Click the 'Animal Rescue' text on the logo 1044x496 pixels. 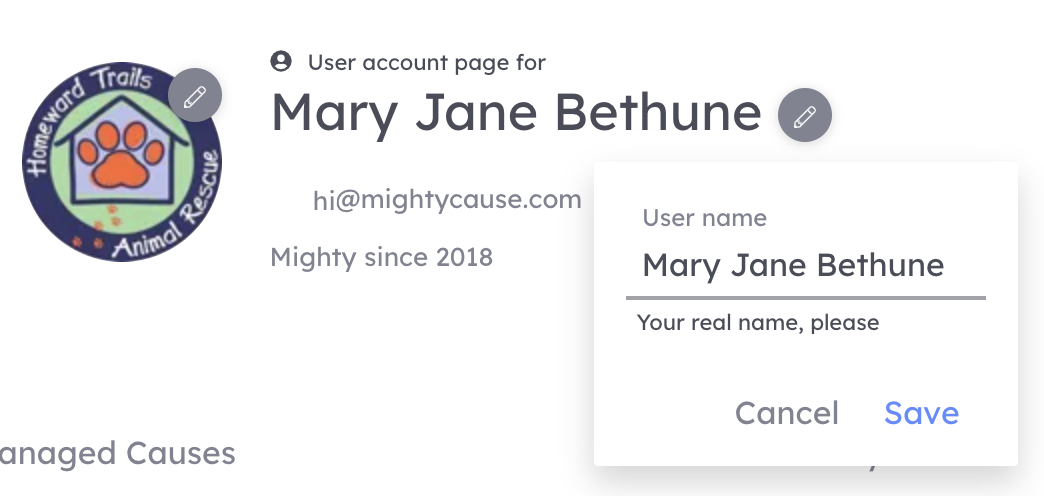(x=170, y=213)
